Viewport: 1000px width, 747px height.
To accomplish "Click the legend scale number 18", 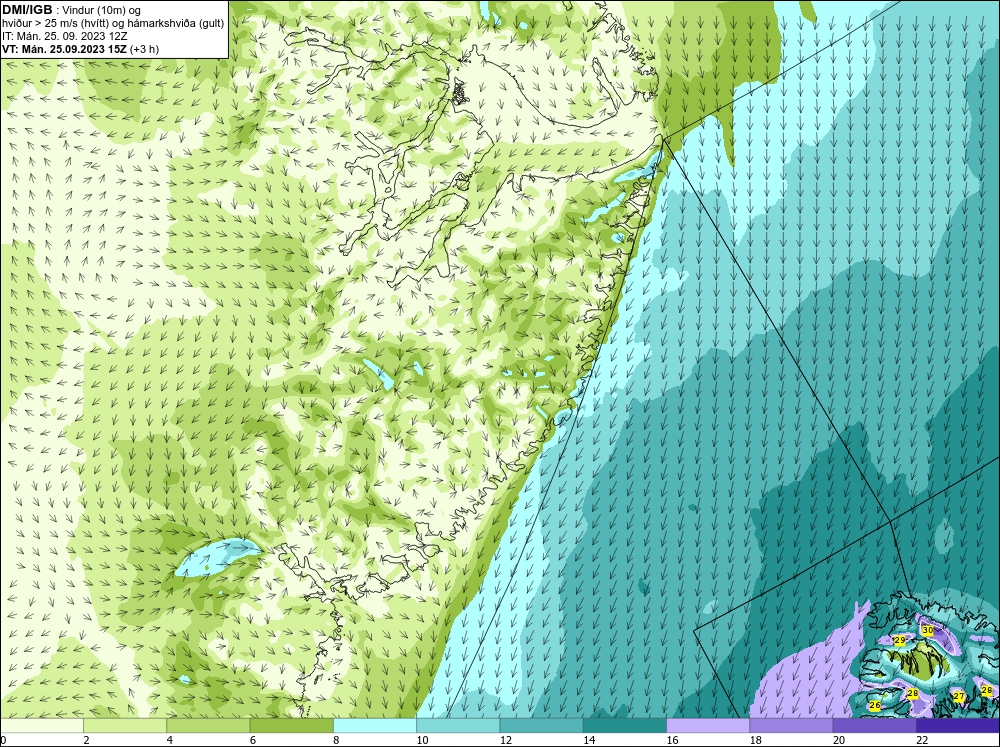I will (755, 740).
